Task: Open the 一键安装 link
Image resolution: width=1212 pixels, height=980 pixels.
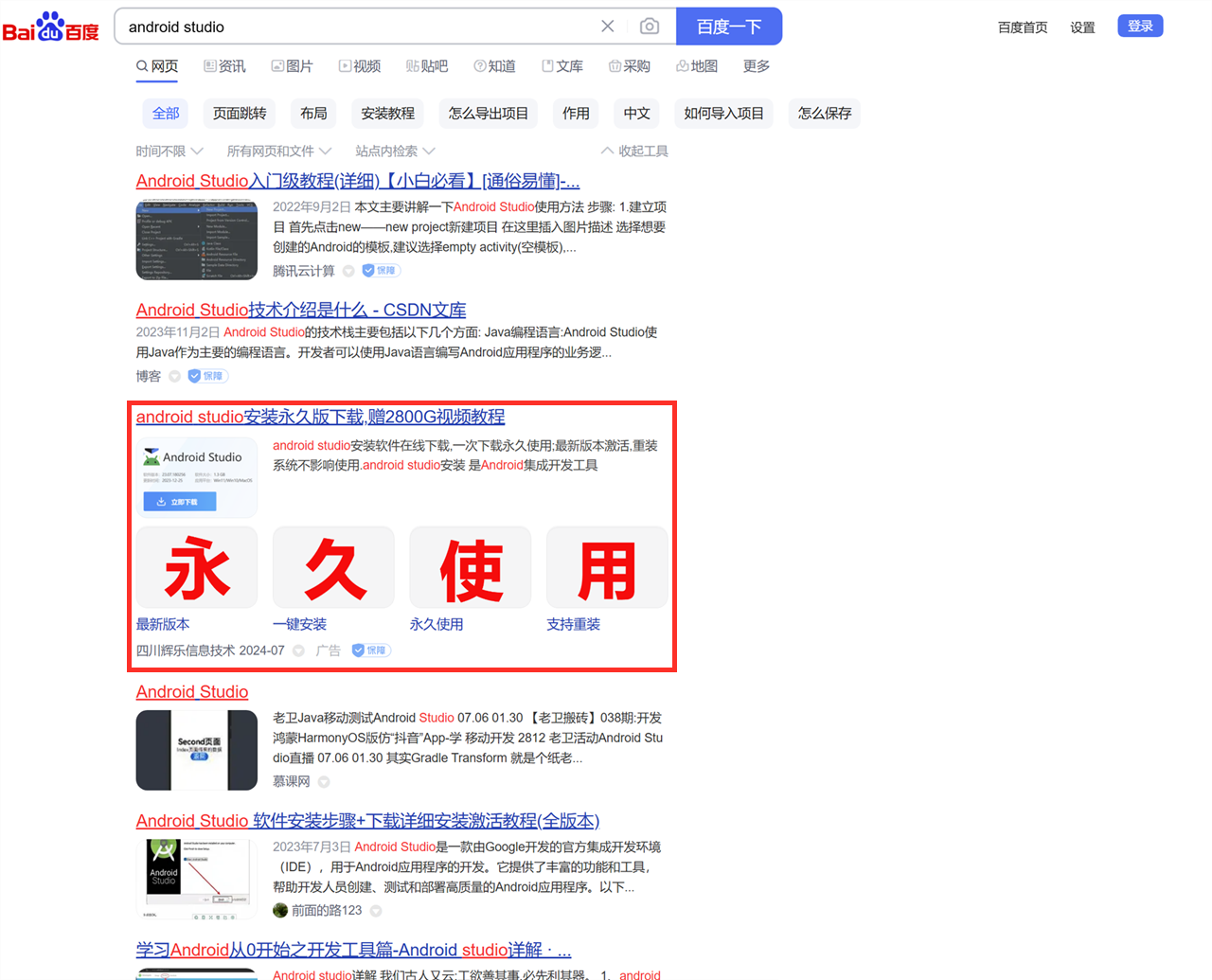Action: pos(299,625)
